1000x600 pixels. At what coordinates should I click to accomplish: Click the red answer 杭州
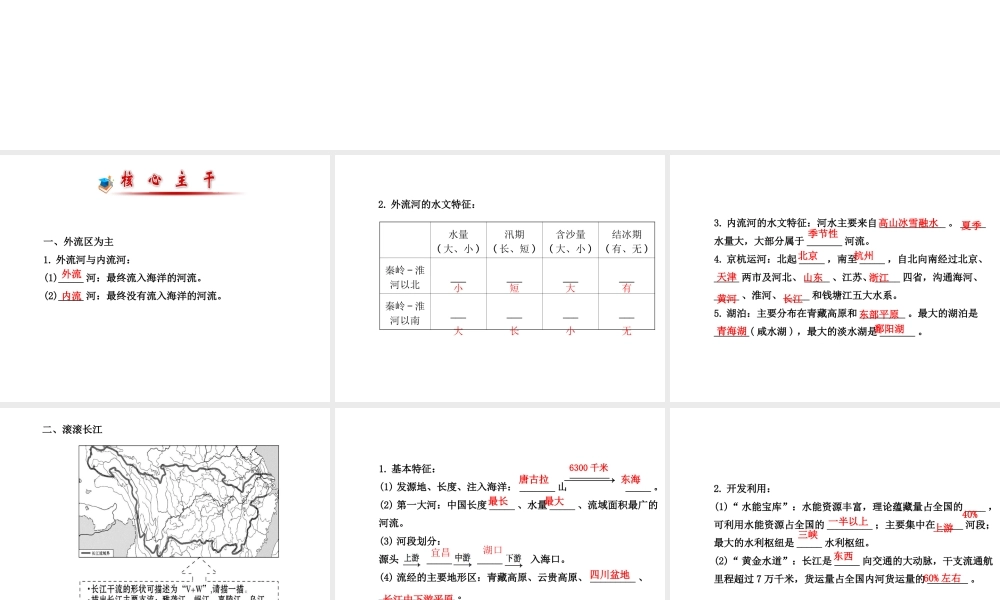[x=864, y=256]
